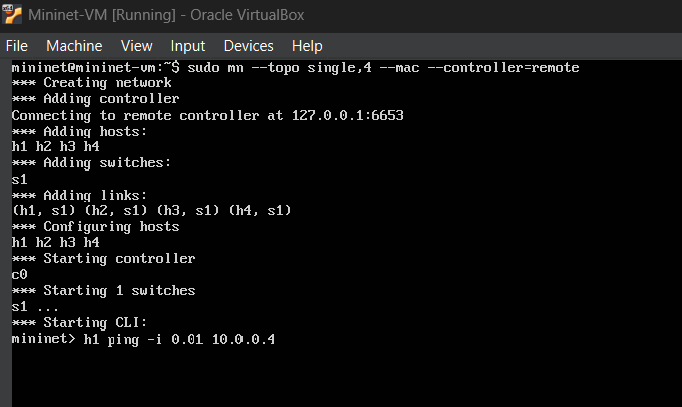
Task: Click the 'c0' controller line
Action: [x=19, y=274]
